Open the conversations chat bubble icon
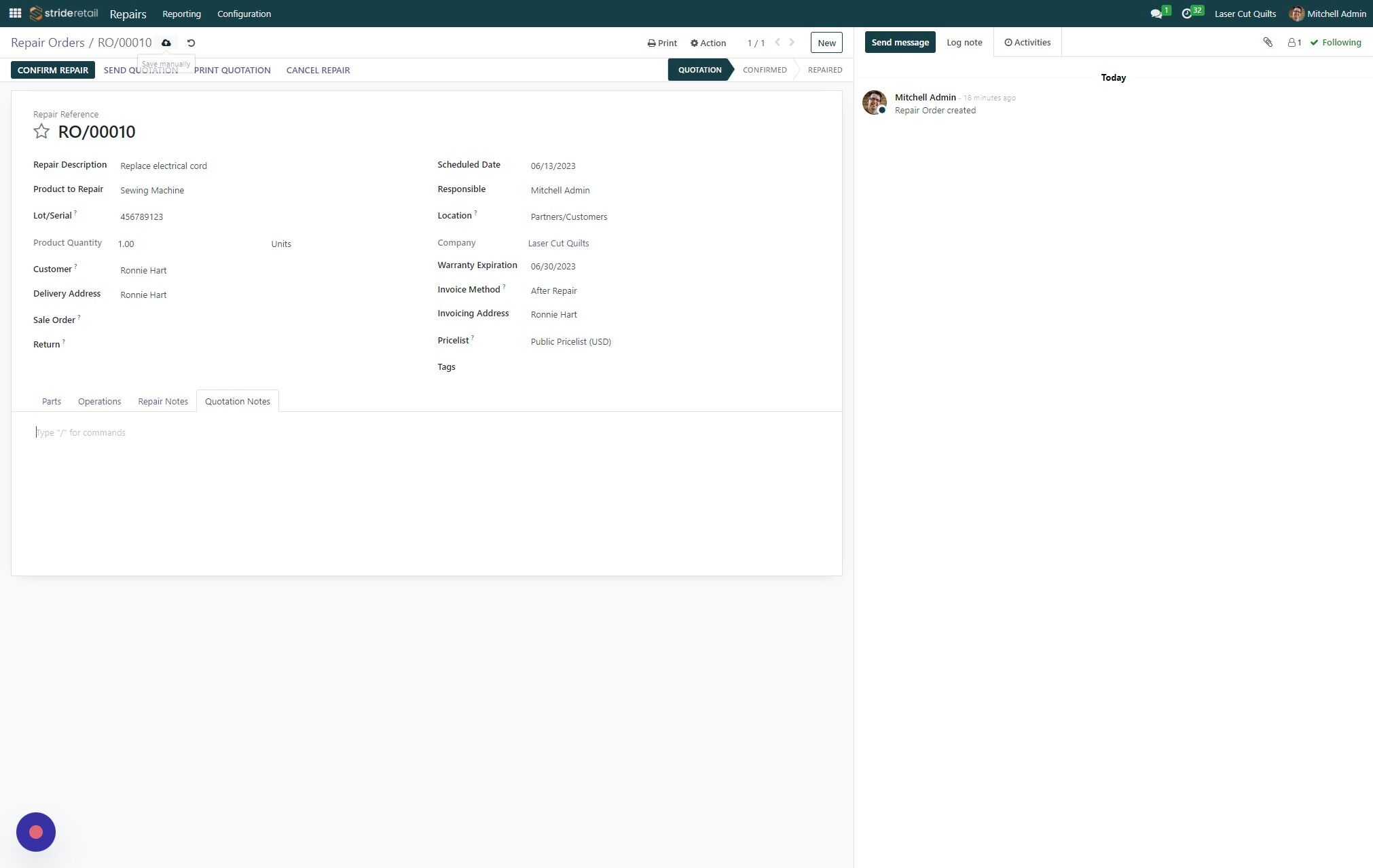This screenshot has width=1373, height=868. 1156,14
